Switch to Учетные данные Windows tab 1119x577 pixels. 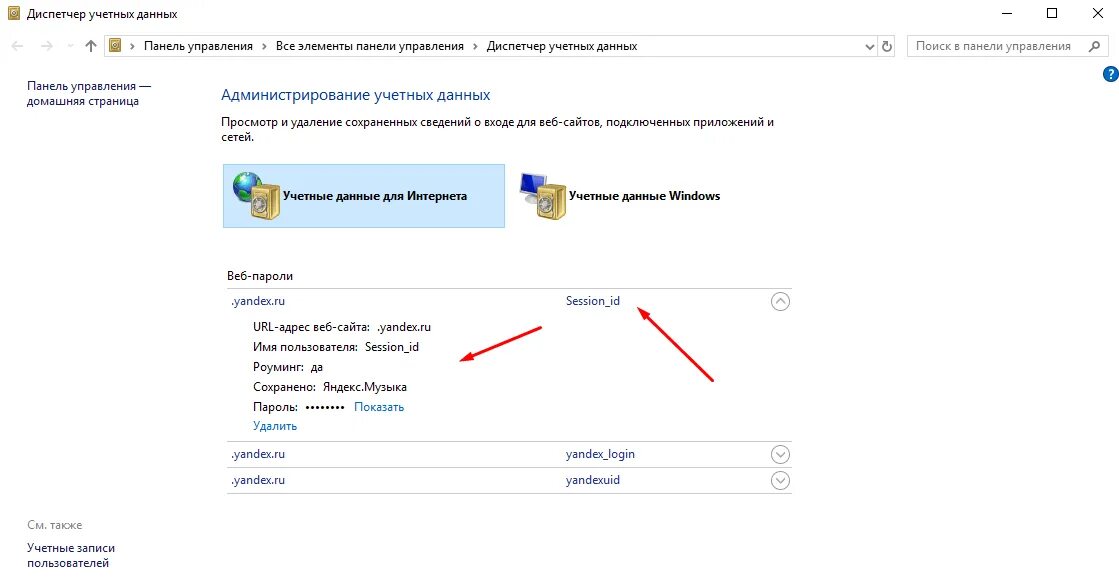pyautogui.click(x=619, y=196)
